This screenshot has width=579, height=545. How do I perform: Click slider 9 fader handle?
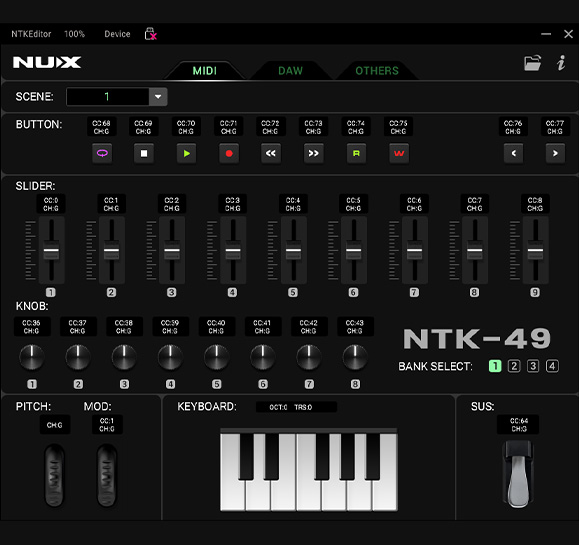[x=535, y=250]
